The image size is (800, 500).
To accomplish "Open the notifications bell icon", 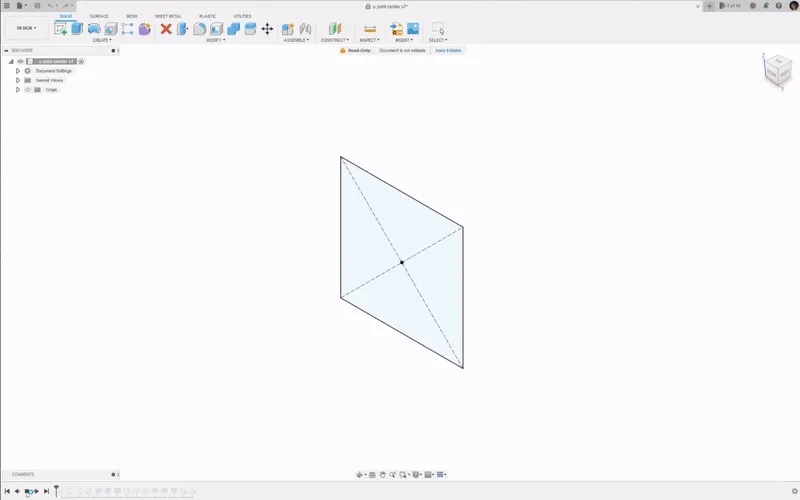I will tap(766, 6).
